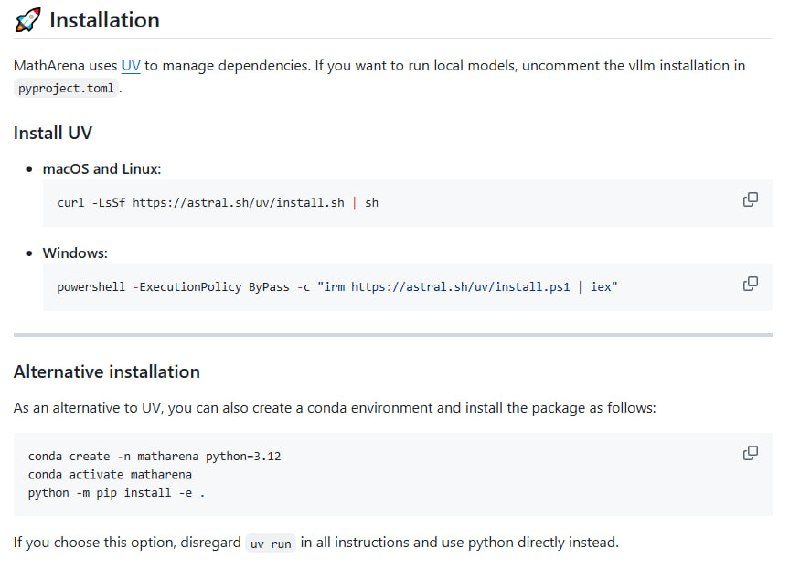
Task: Click the Installation heading
Action: pyautogui.click(x=104, y=20)
